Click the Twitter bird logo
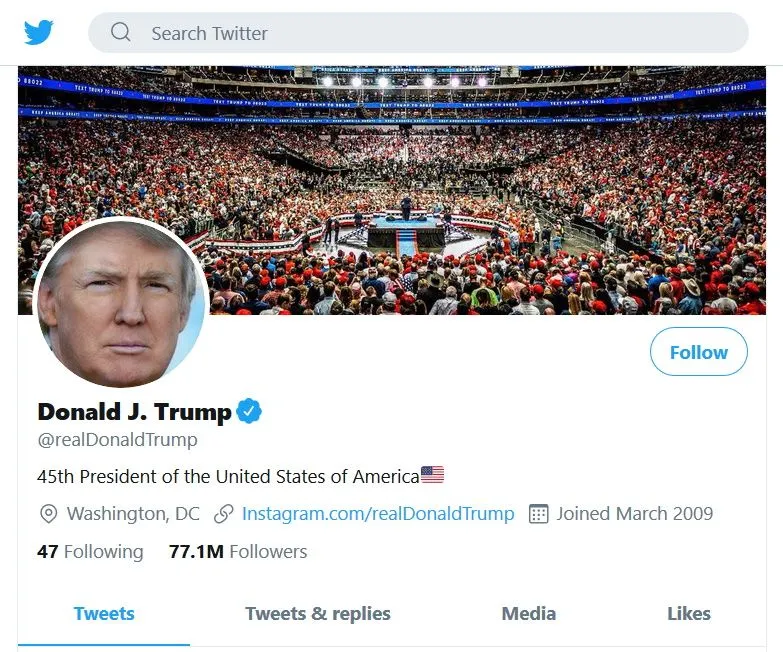The width and height of the screenshot is (783, 652). tap(39, 33)
